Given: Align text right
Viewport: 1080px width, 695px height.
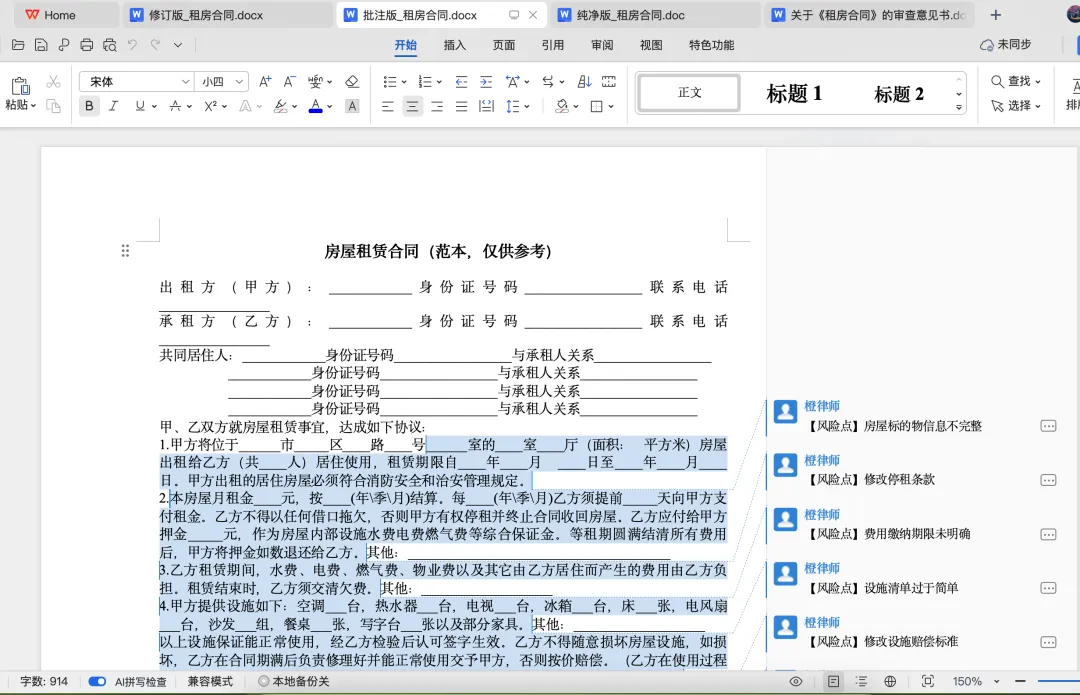Looking at the screenshot, I should point(437,106).
